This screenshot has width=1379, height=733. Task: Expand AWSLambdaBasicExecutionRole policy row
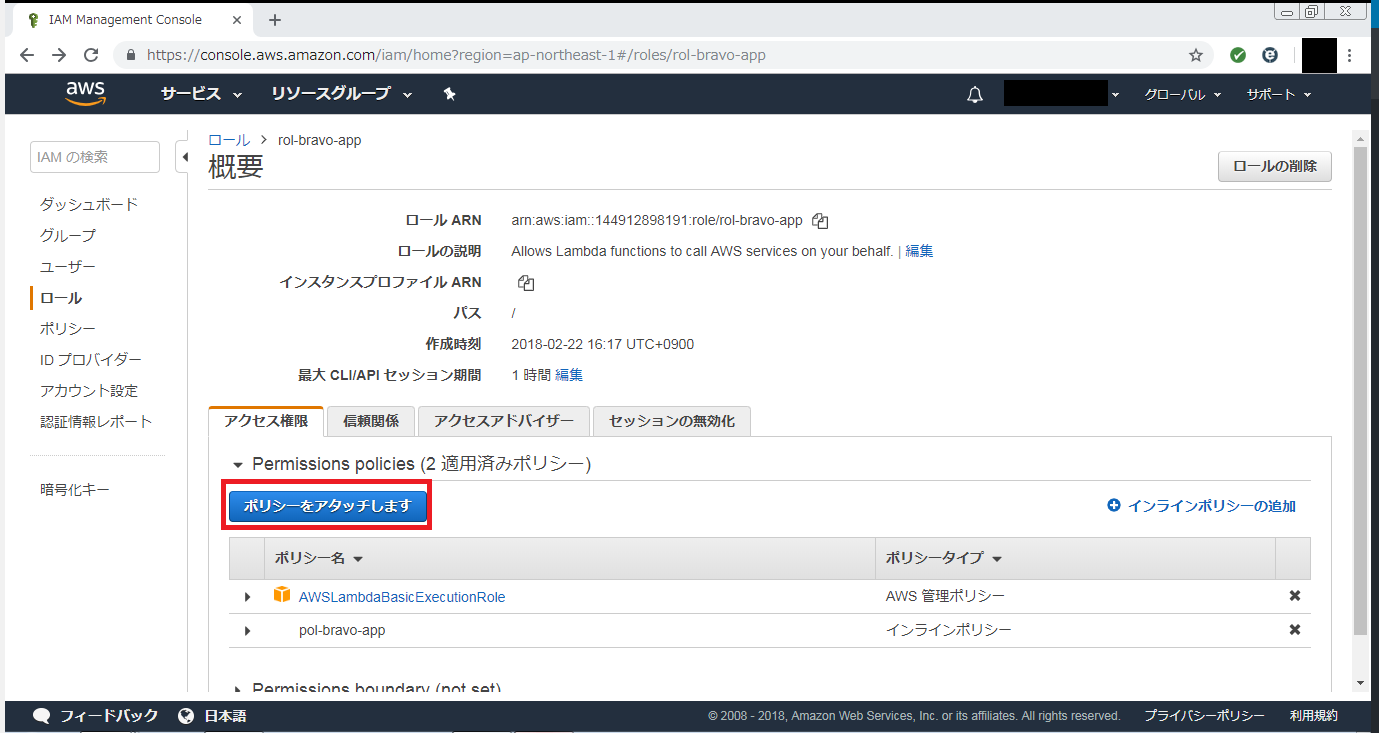click(248, 597)
